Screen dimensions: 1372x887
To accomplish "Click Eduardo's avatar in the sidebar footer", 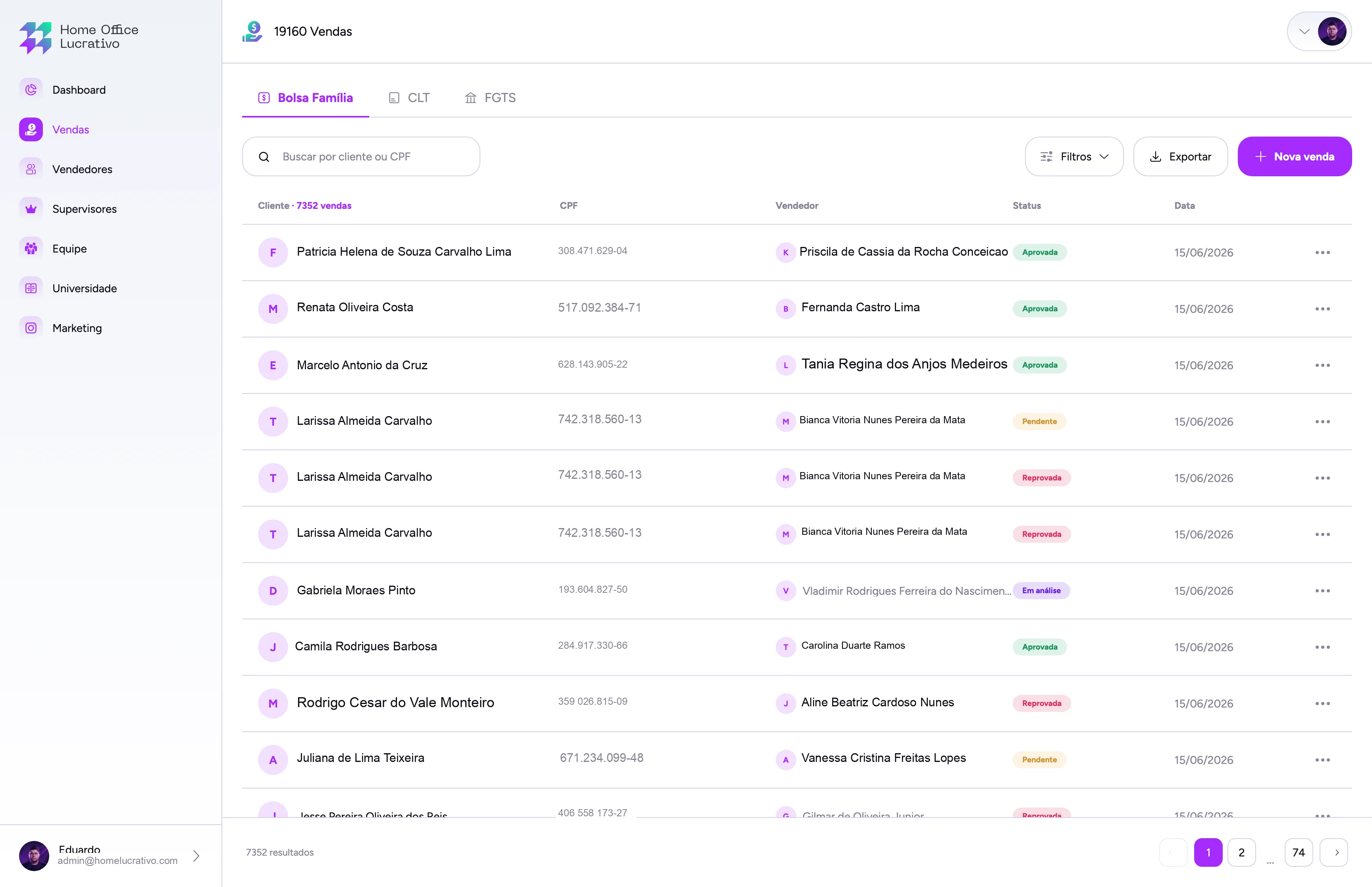I will click(34, 856).
